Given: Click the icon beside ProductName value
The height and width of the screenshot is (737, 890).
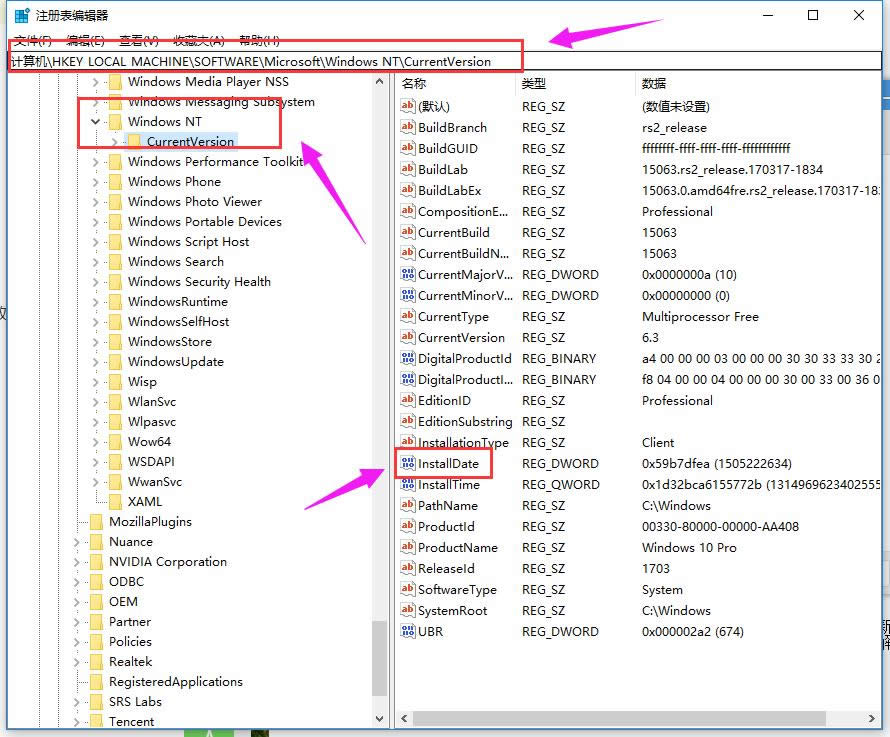Looking at the screenshot, I should click(407, 548).
